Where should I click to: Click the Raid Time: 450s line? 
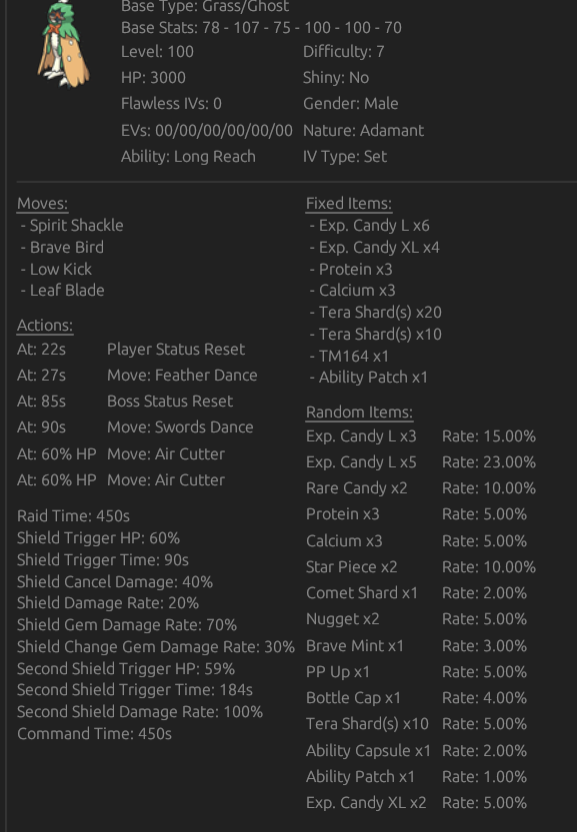73,516
